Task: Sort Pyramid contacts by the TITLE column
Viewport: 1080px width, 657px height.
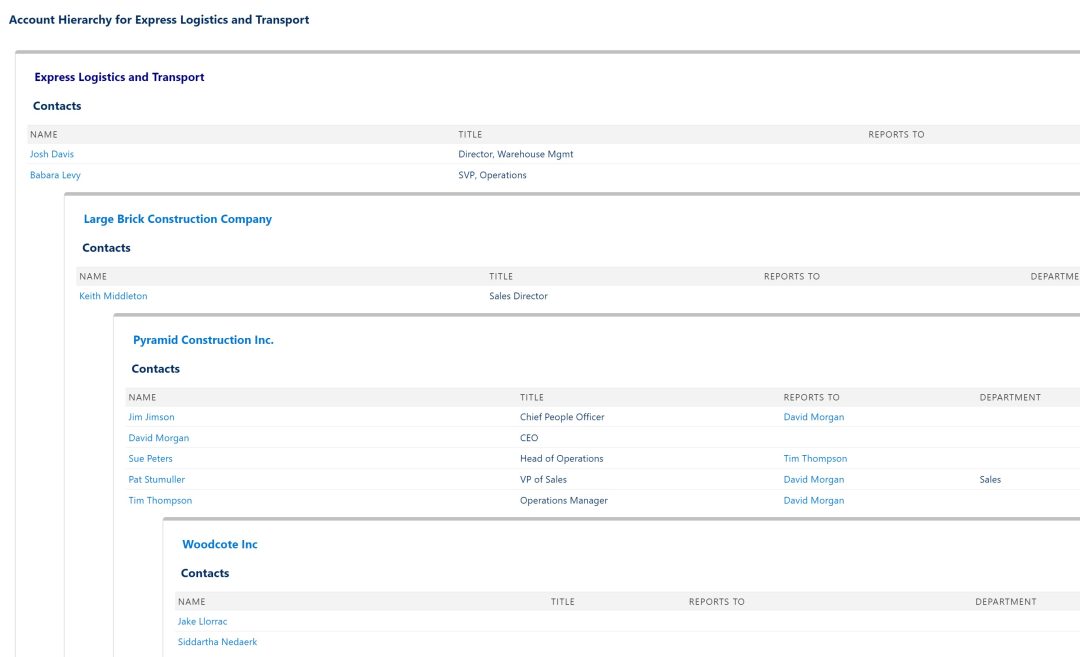Action: click(531, 397)
